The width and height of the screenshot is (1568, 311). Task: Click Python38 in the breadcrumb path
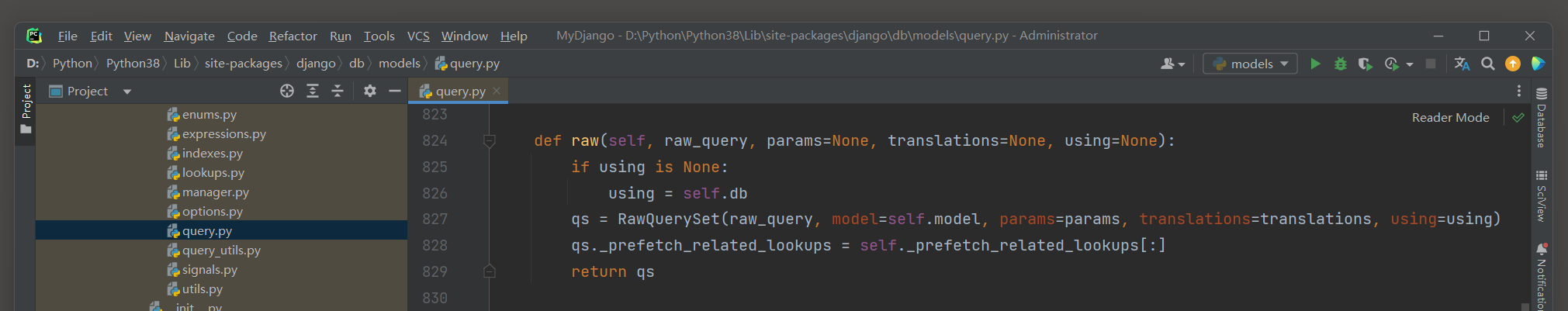click(133, 64)
